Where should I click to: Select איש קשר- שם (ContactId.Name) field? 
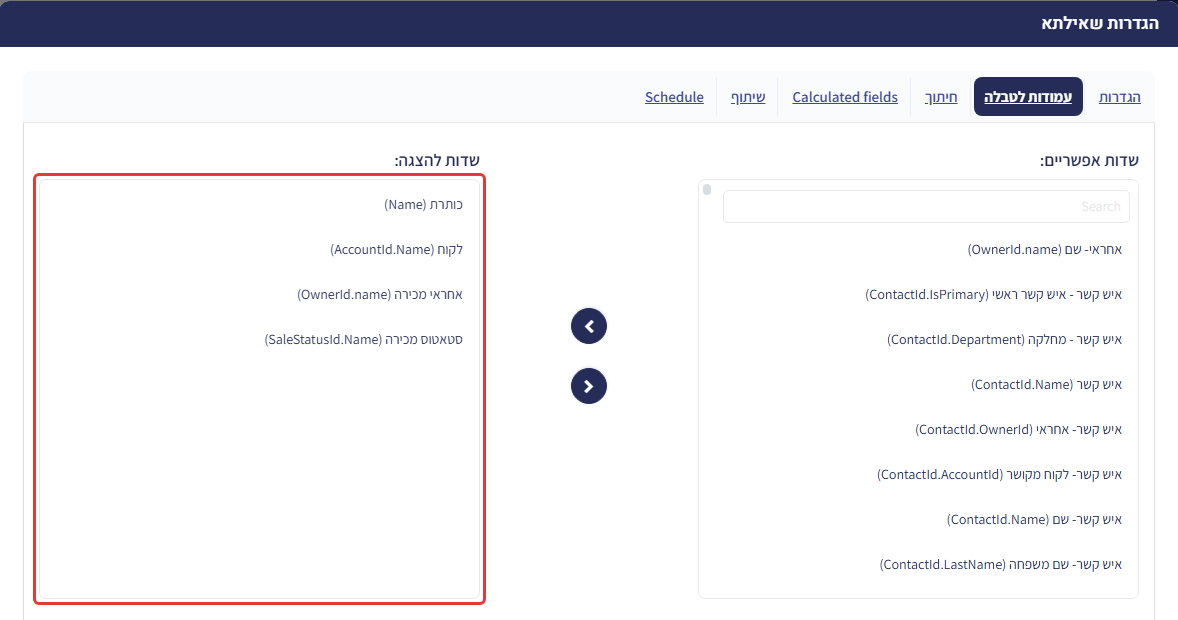(1034, 520)
